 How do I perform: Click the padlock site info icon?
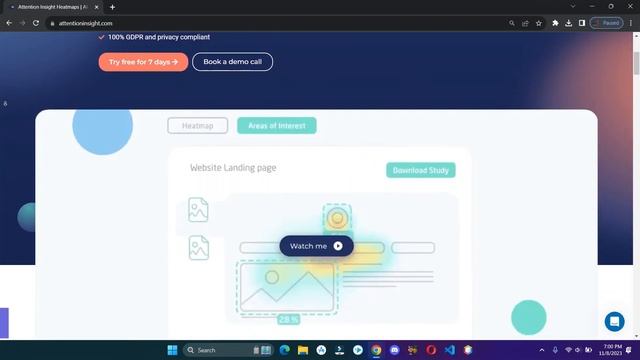click(52, 24)
